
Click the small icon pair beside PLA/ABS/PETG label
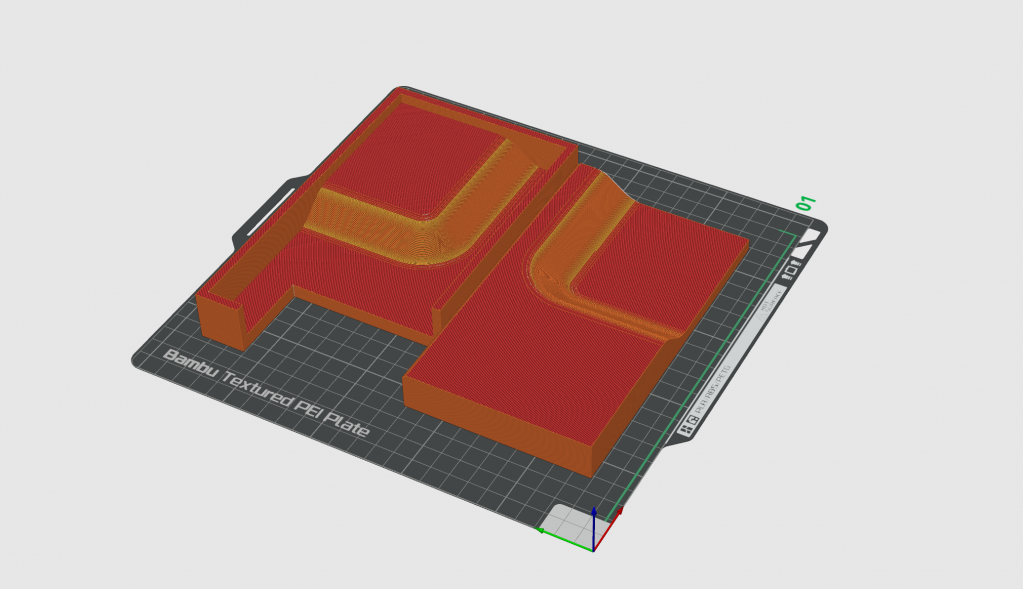pos(689,428)
